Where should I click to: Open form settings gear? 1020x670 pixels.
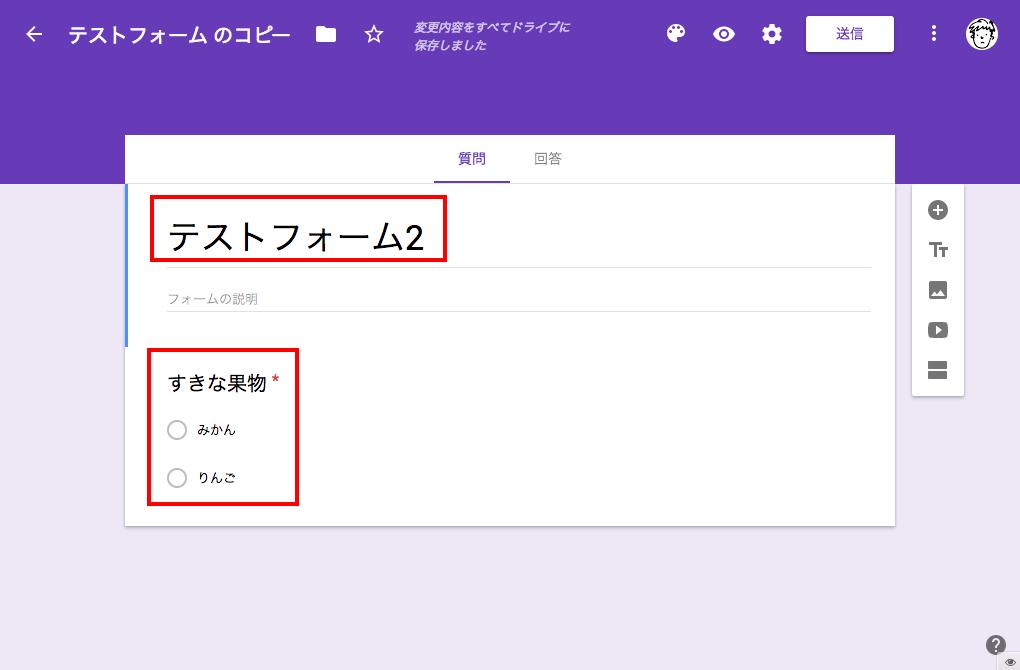pos(772,34)
